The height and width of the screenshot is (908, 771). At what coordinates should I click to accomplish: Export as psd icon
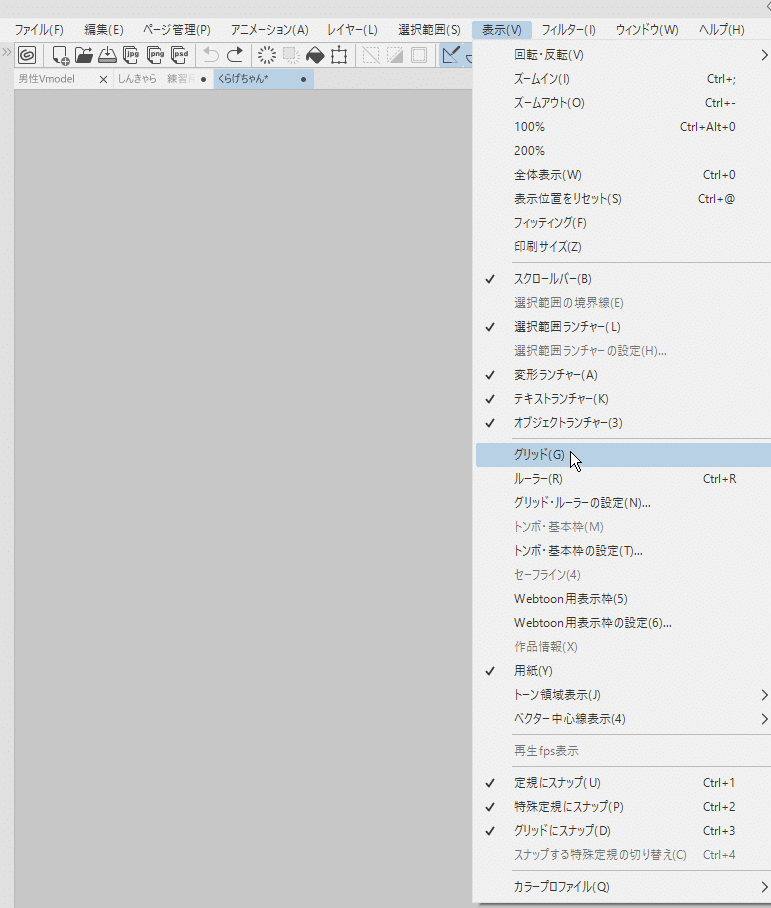coord(180,55)
